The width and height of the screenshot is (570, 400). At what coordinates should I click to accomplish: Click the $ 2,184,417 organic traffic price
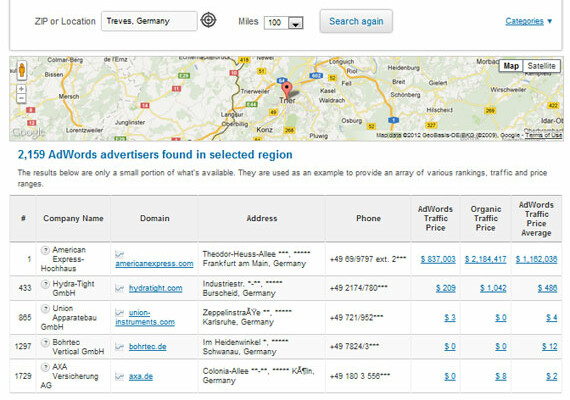pyautogui.click(x=485, y=259)
